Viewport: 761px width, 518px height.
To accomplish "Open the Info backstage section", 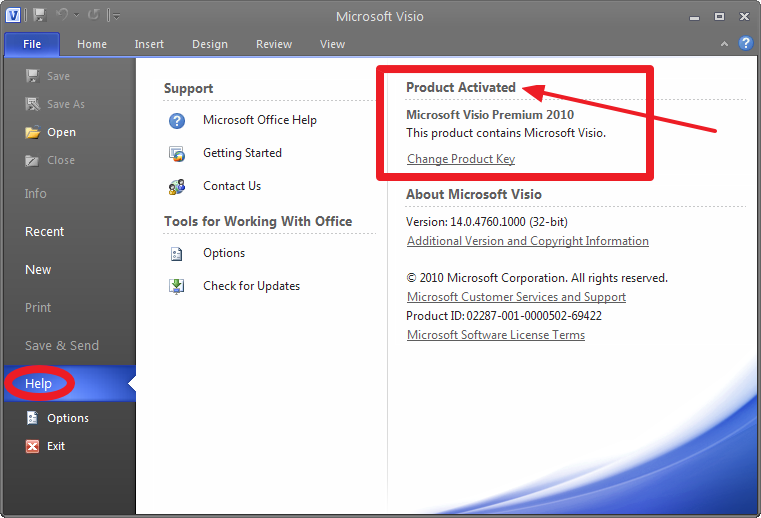I will point(36,194).
